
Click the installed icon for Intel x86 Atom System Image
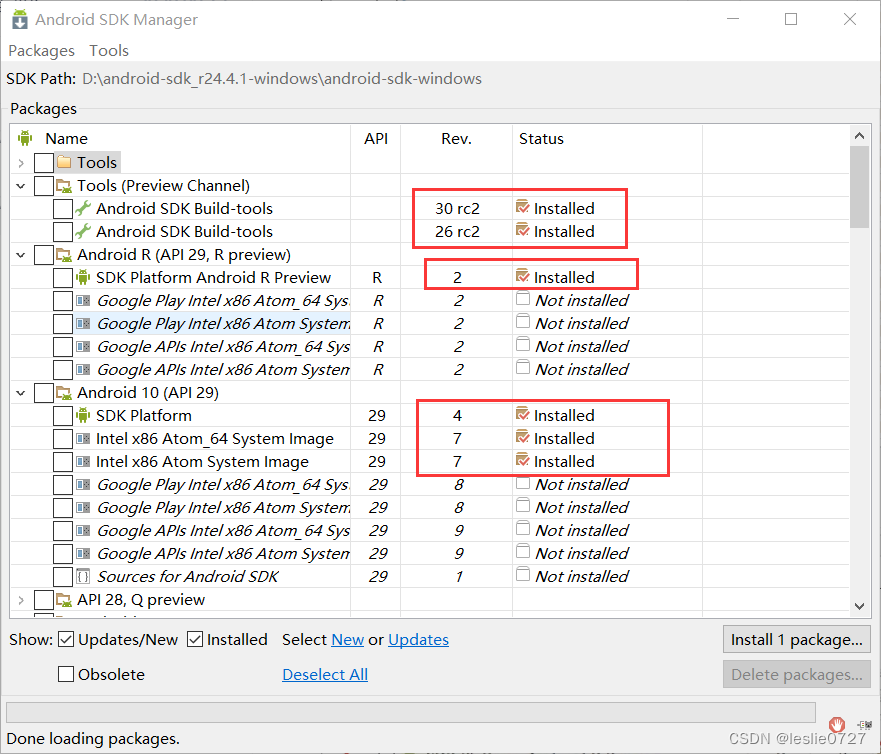point(523,461)
